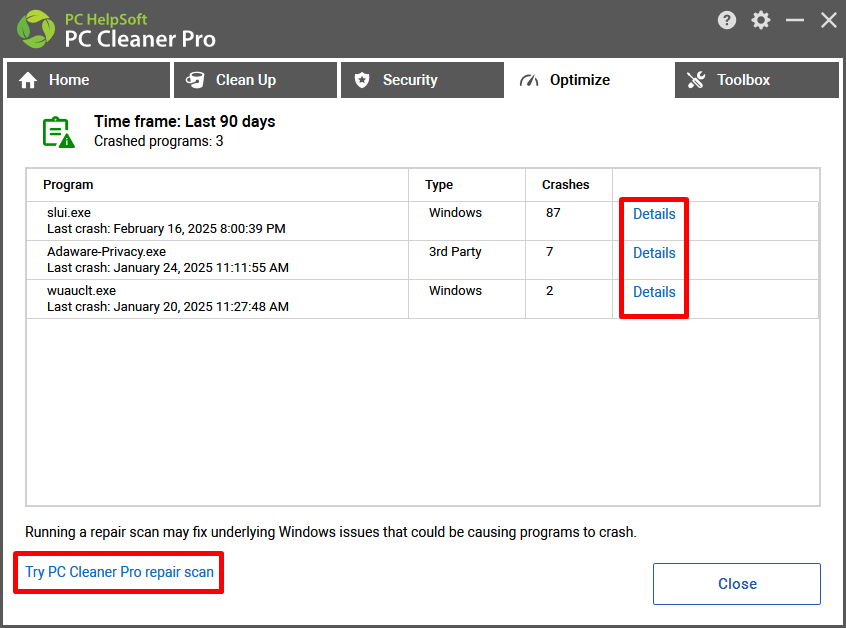Switch to the Home tab
Image resolution: width=846 pixels, height=628 pixels.
coord(88,80)
